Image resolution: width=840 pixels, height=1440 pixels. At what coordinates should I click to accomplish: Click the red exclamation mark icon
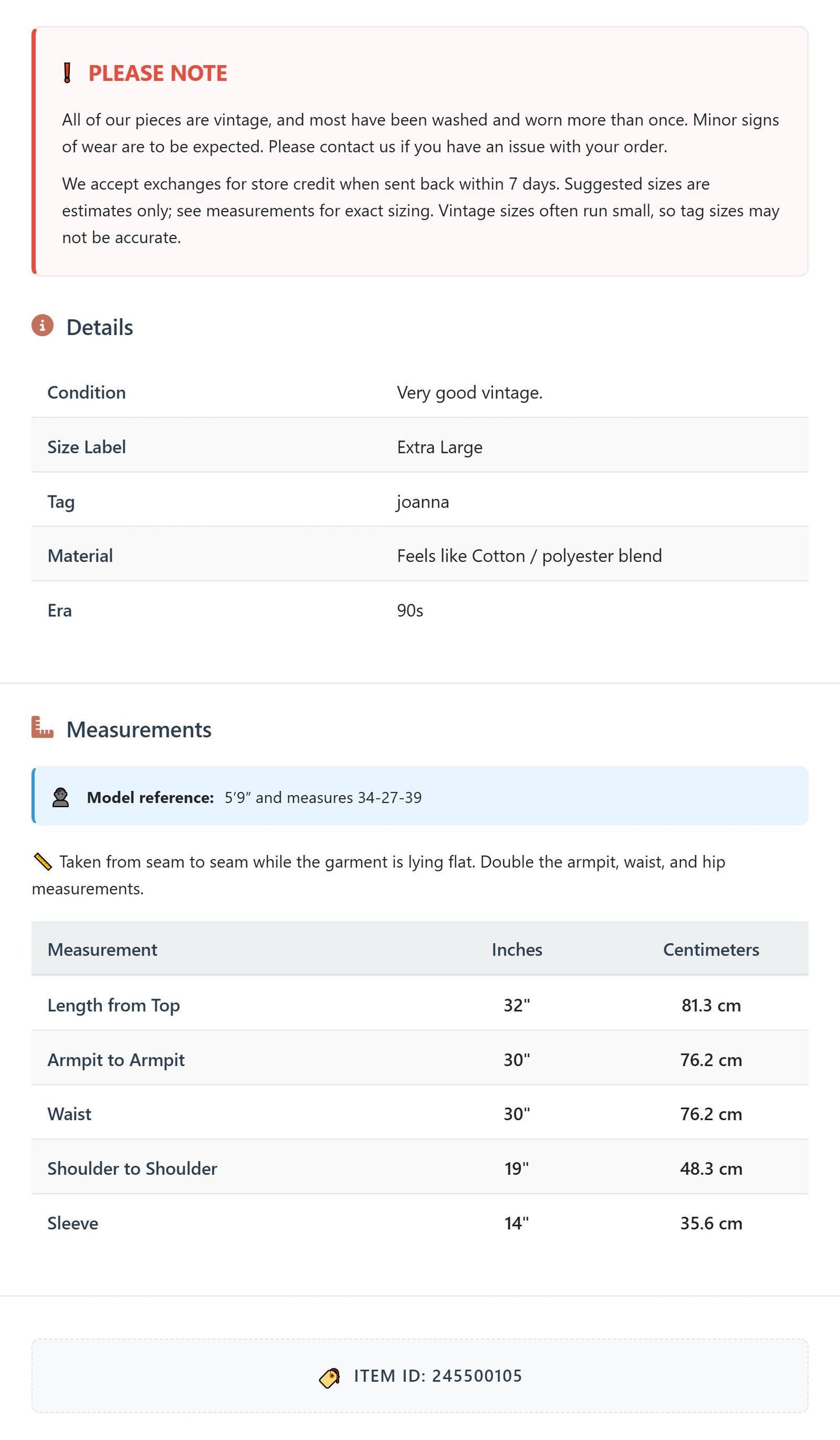tap(67, 73)
